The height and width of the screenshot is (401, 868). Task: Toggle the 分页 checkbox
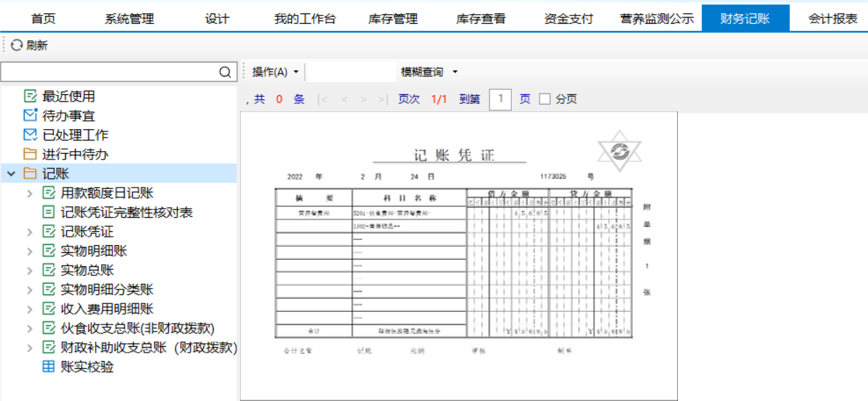click(x=545, y=99)
